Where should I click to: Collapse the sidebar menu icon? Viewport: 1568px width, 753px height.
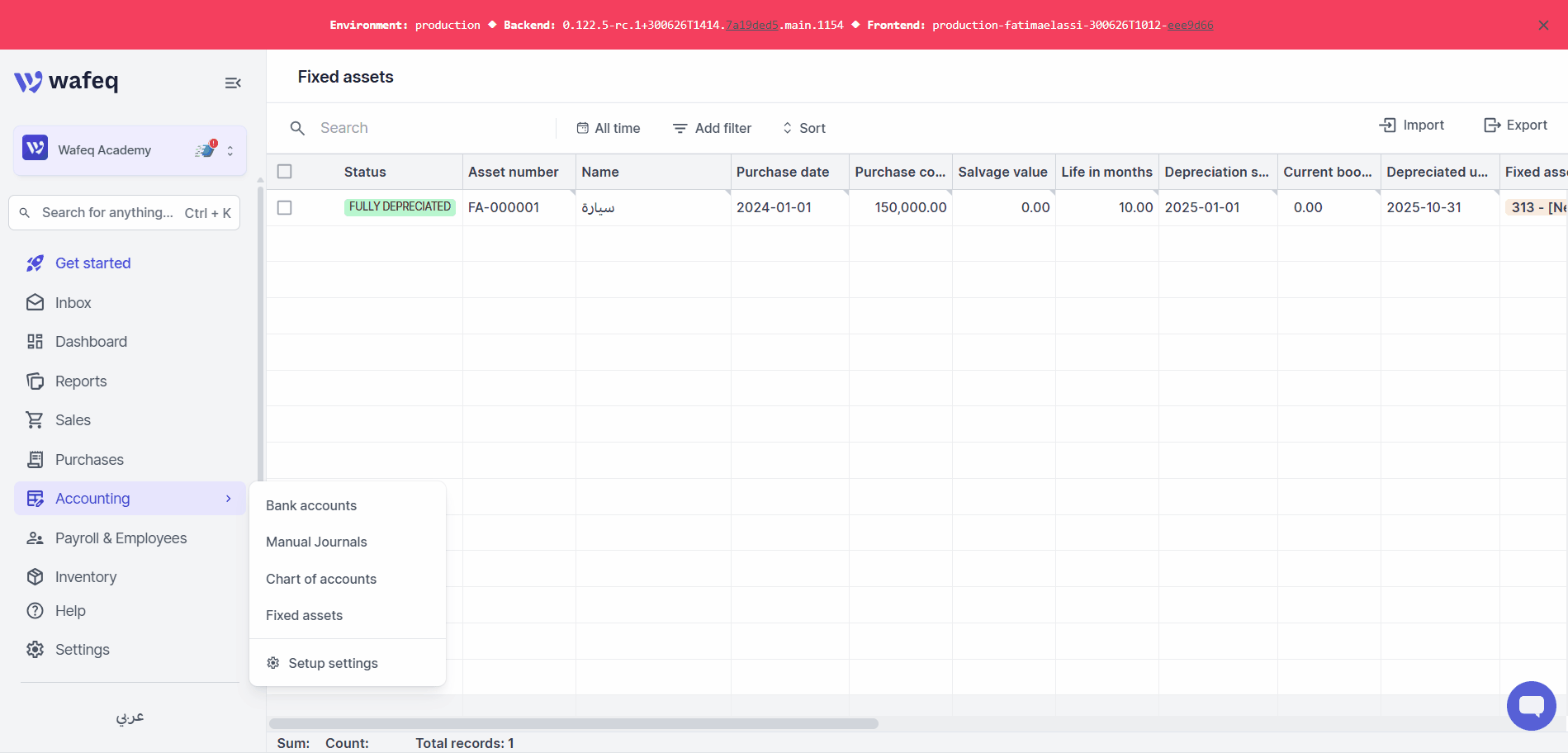point(233,83)
